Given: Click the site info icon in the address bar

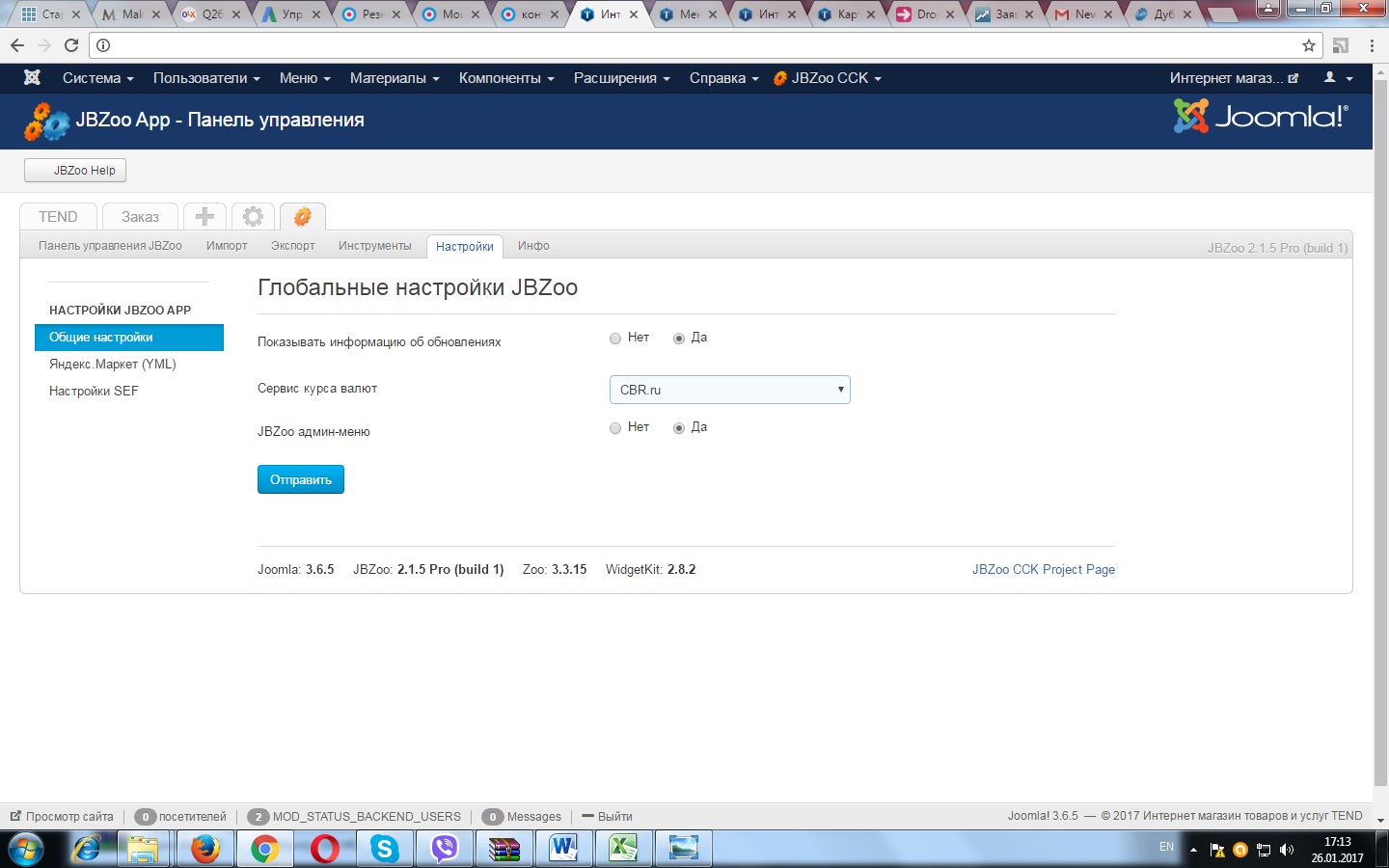Looking at the screenshot, I should pos(103,45).
